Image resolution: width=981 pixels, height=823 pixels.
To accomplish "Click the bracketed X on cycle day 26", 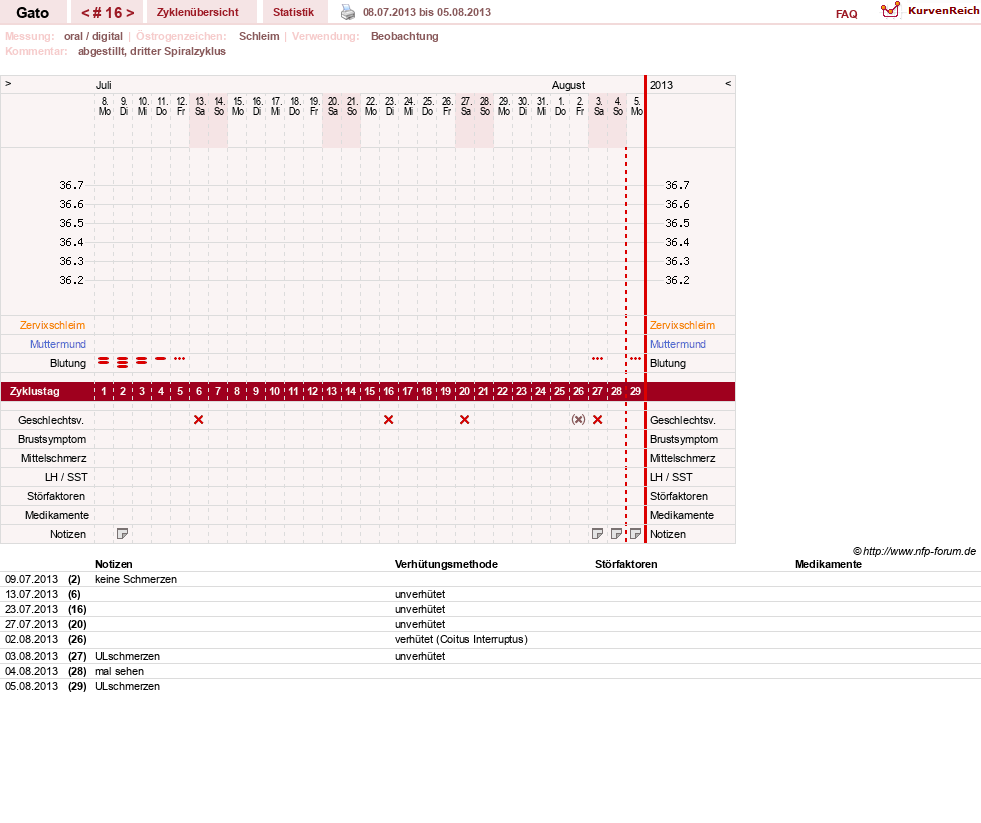I will pos(579,420).
